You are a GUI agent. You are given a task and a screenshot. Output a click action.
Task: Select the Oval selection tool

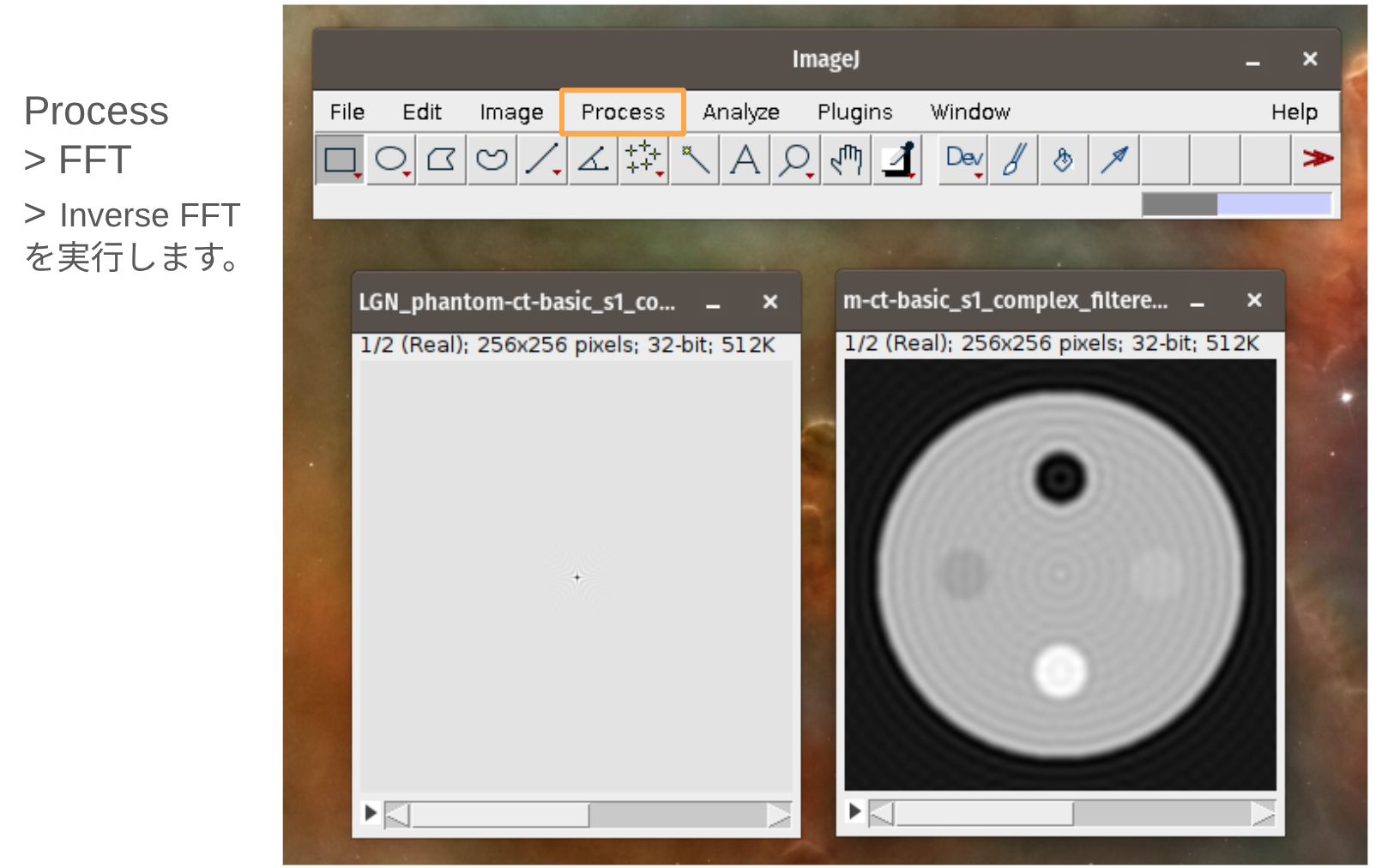(391, 160)
